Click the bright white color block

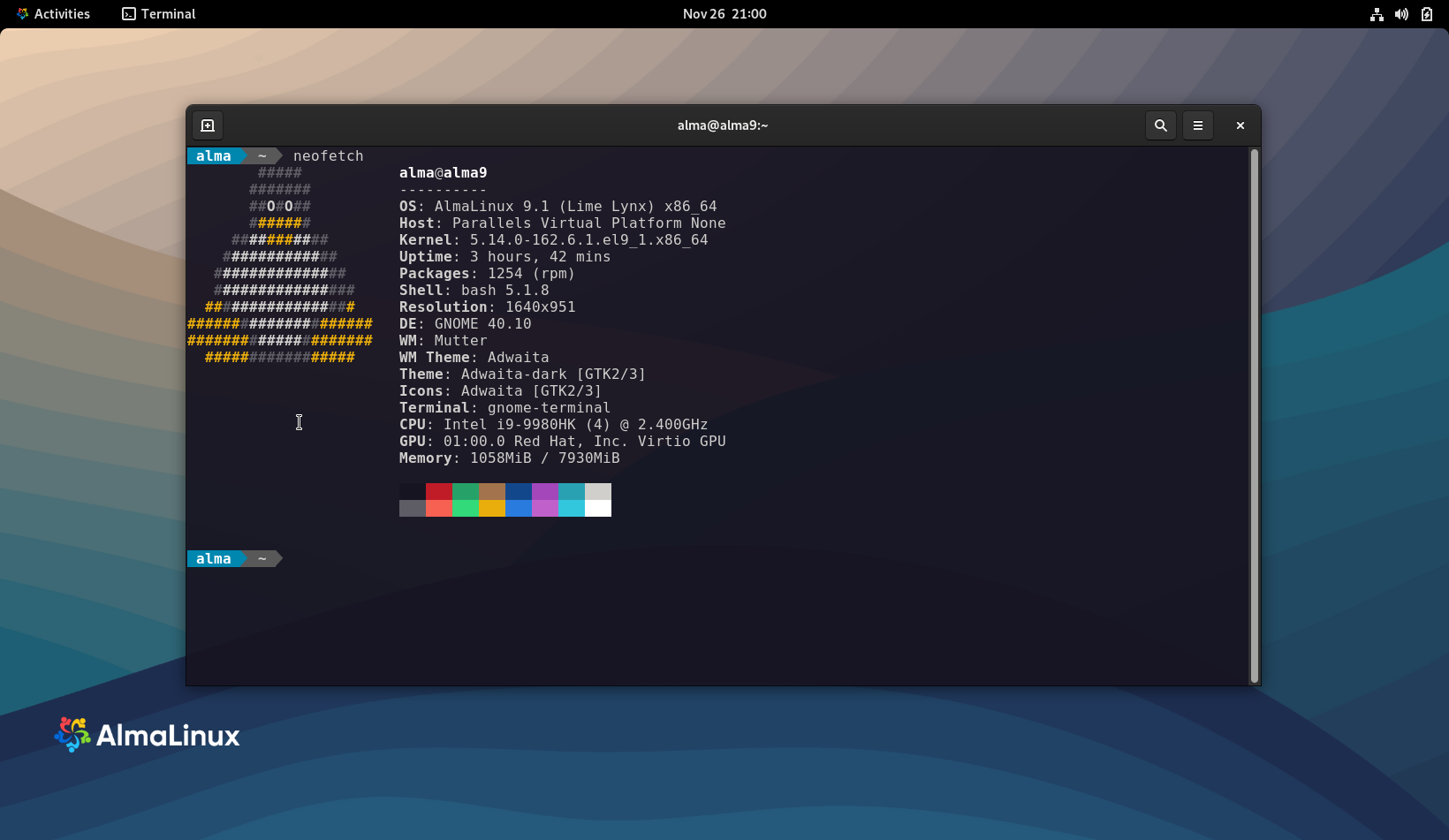[598, 509]
